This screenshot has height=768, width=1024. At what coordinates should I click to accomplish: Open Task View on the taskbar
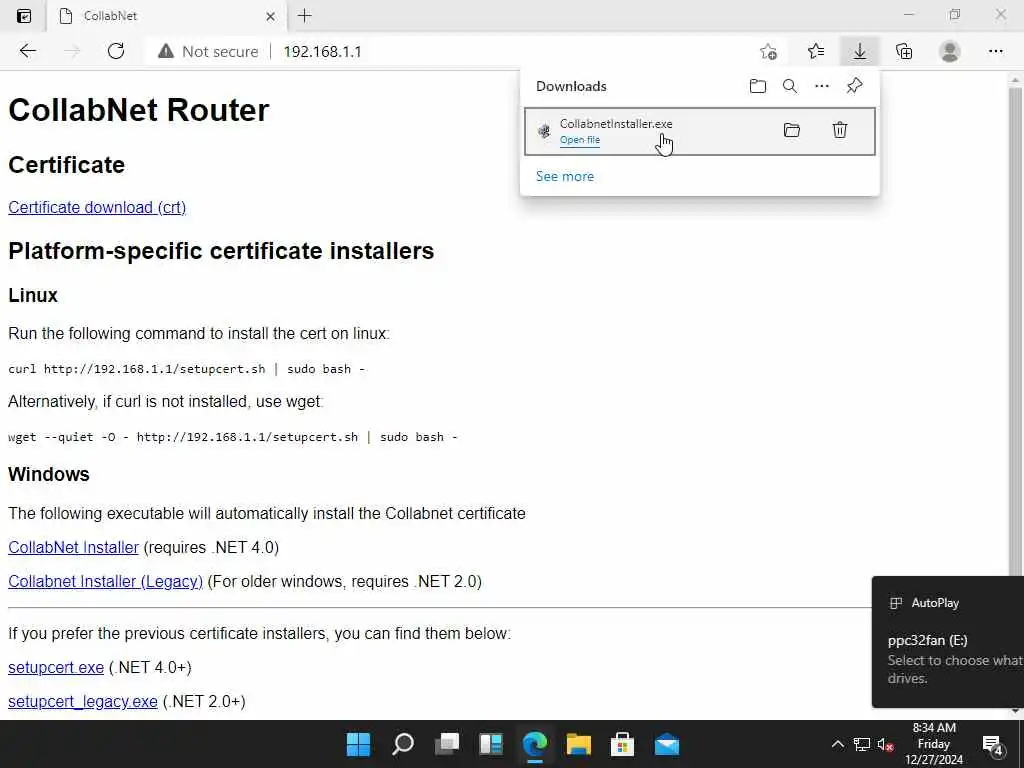[x=447, y=744]
